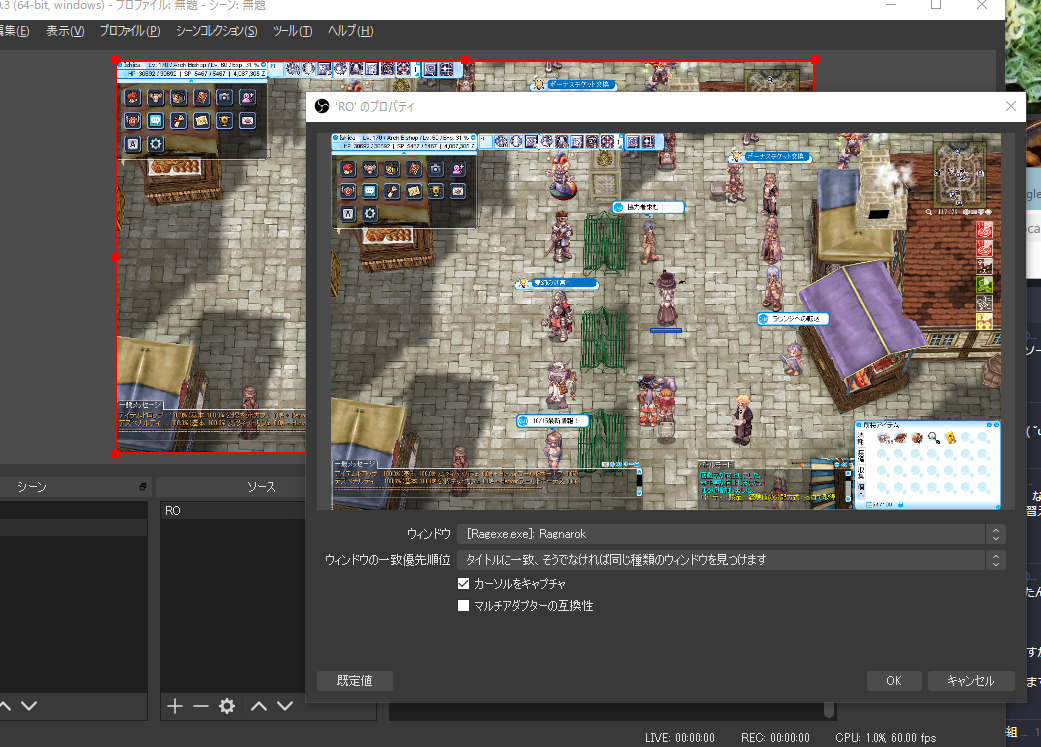Minimize the OBS main window
Image resolution: width=1041 pixels, height=747 pixels.
(x=891, y=5)
